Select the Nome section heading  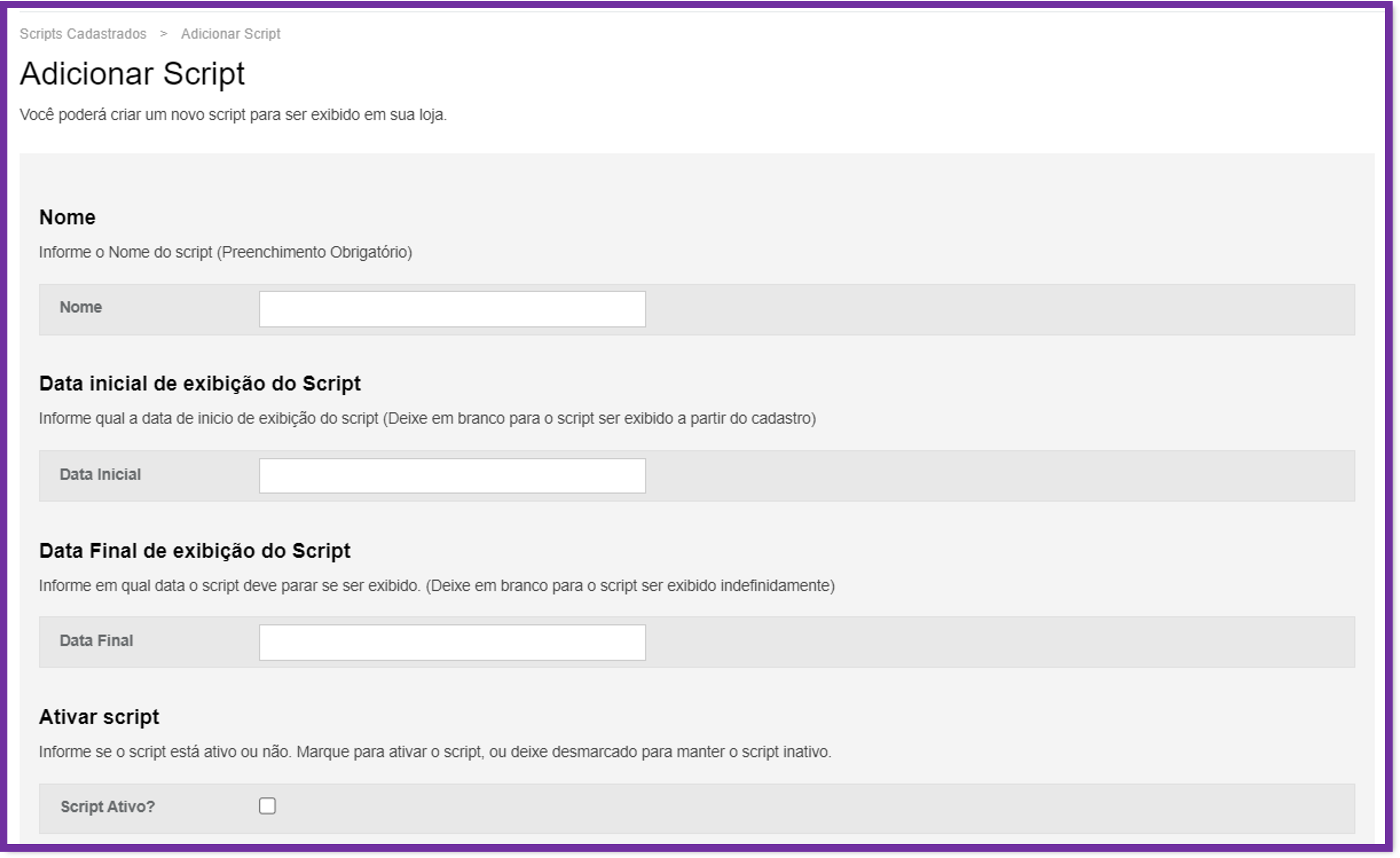67,217
